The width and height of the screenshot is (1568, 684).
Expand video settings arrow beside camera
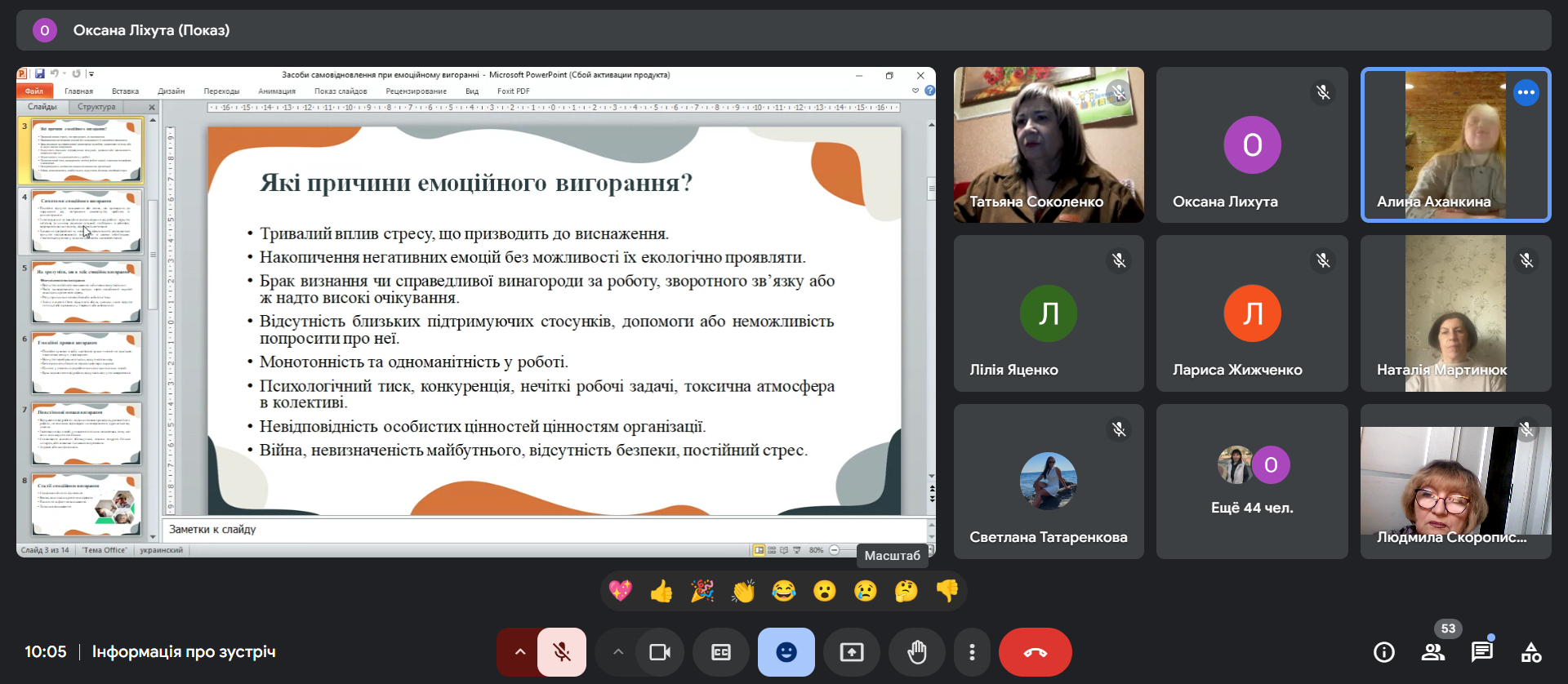618,652
